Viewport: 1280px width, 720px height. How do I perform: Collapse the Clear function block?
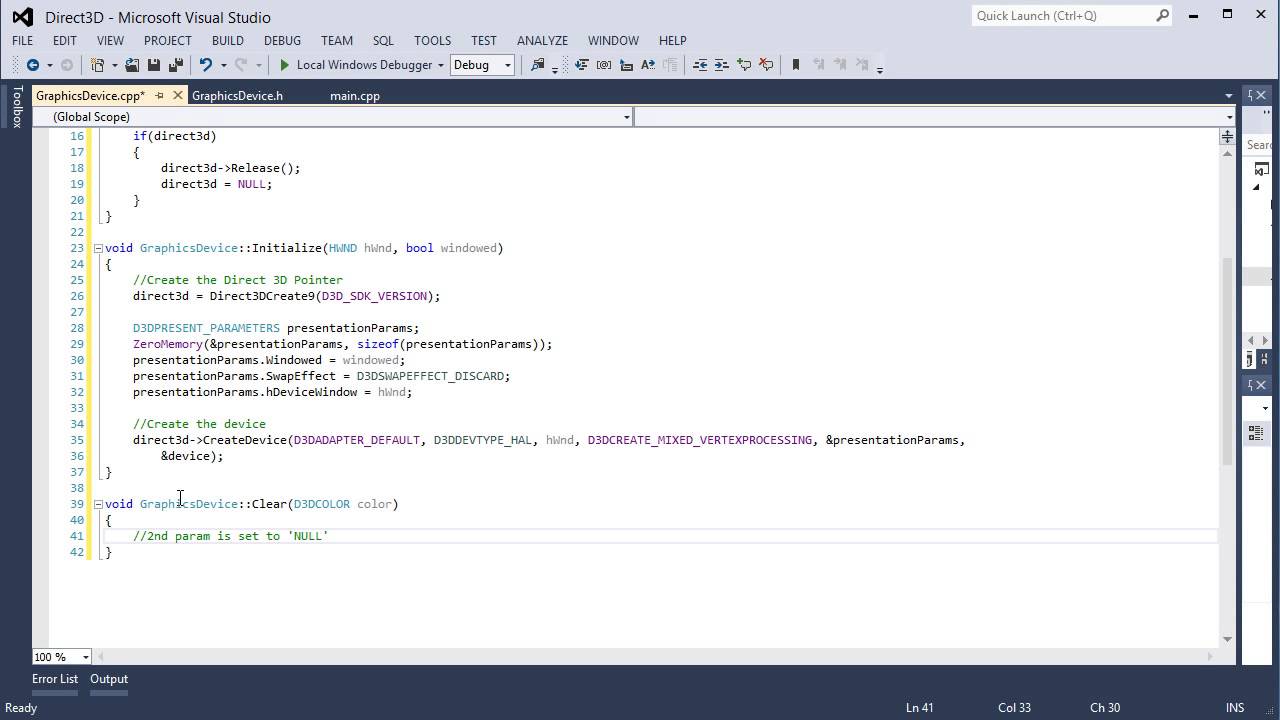(x=98, y=504)
